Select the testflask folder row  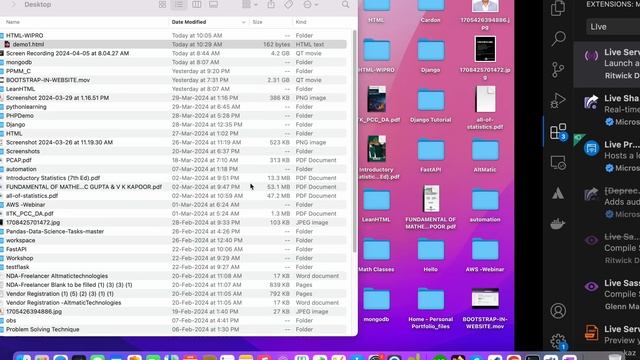pos(173,267)
